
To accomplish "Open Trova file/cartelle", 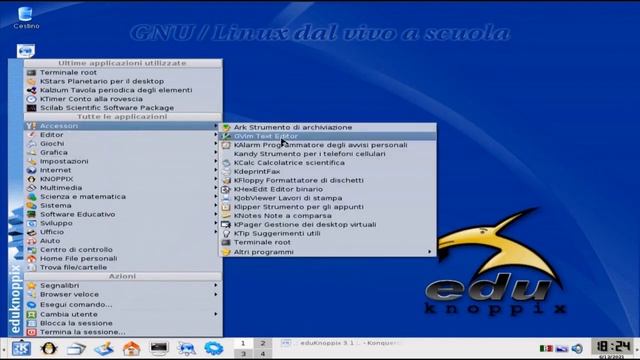I will [123, 268].
